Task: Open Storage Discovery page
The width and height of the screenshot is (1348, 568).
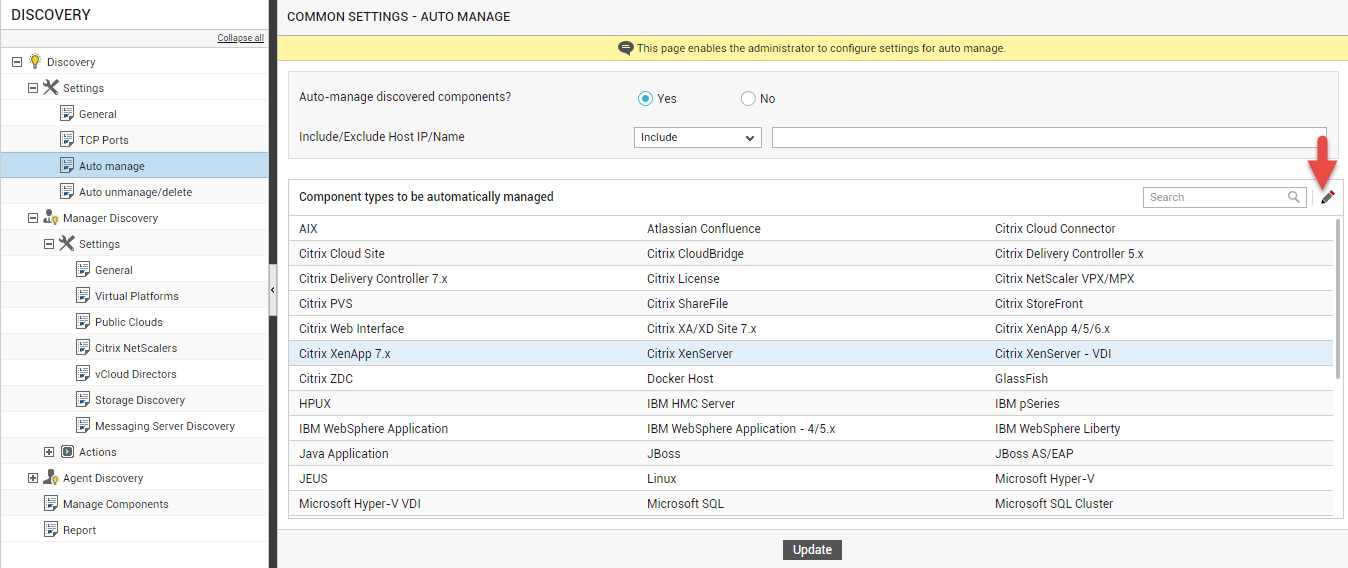Action: coord(140,400)
